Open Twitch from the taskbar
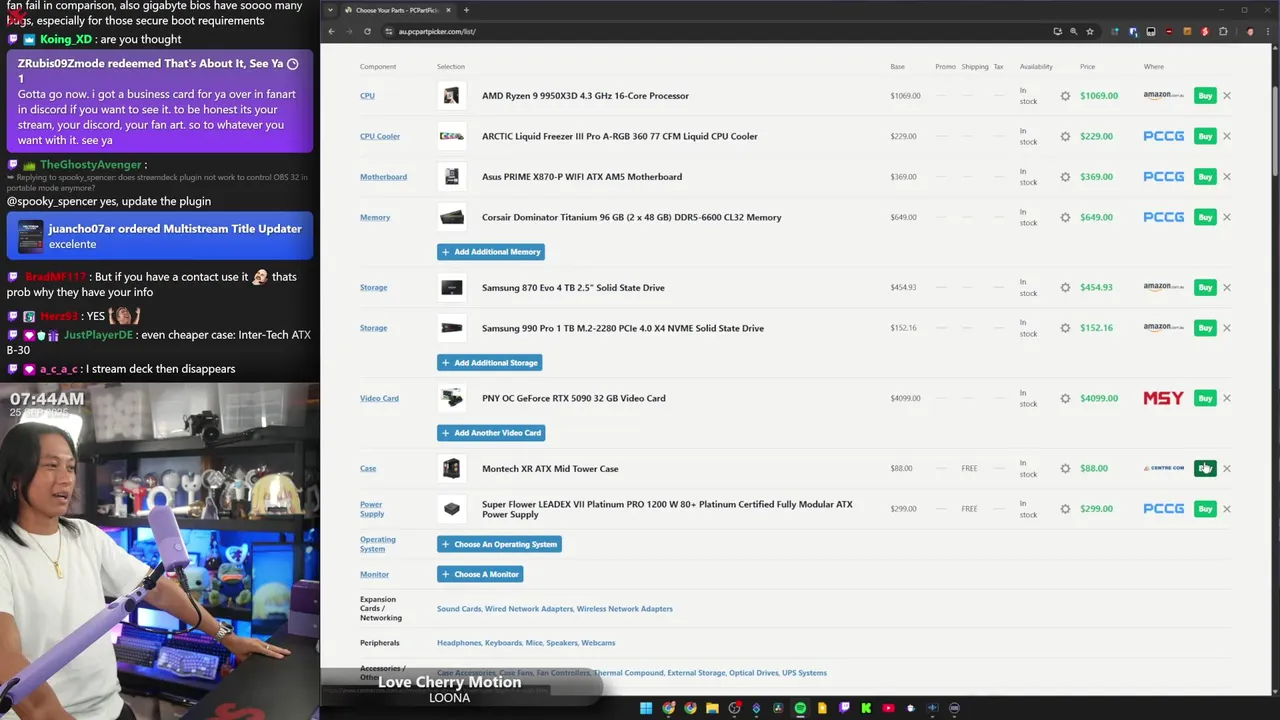Screen dimensions: 1280x720 tap(844, 708)
